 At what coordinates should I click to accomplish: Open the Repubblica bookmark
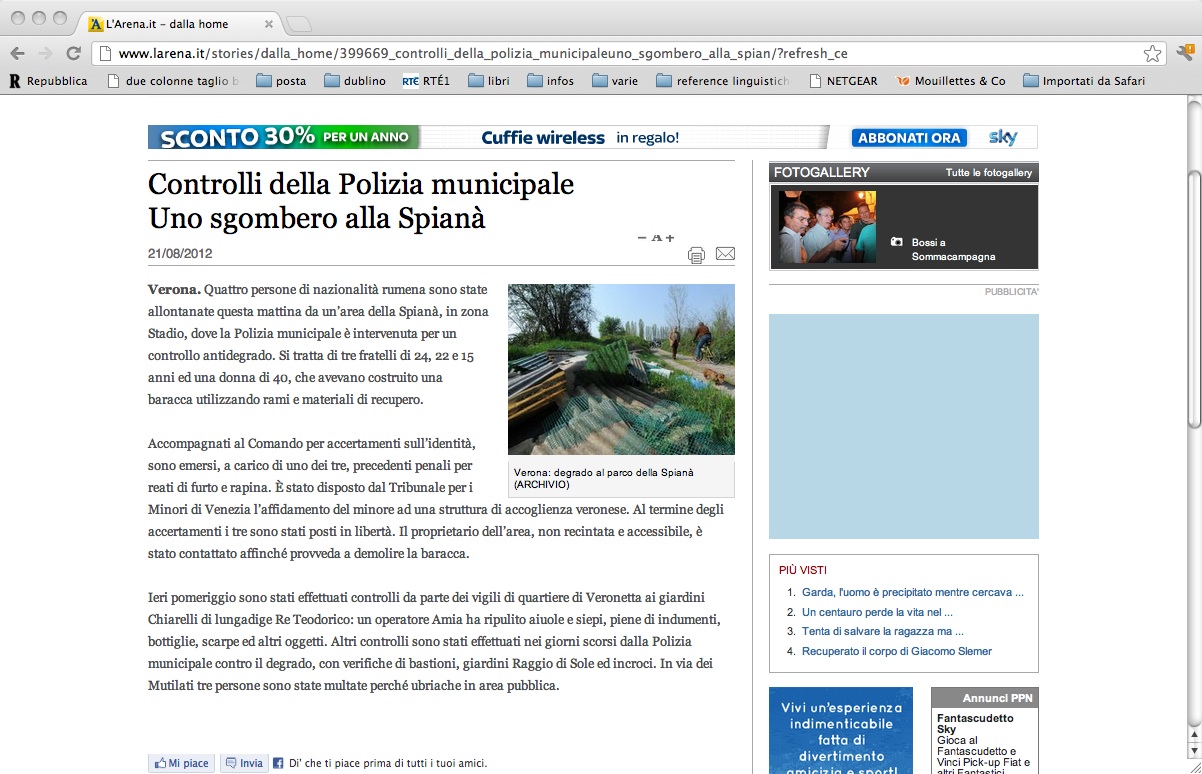pyautogui.click(x=48, y=81)
